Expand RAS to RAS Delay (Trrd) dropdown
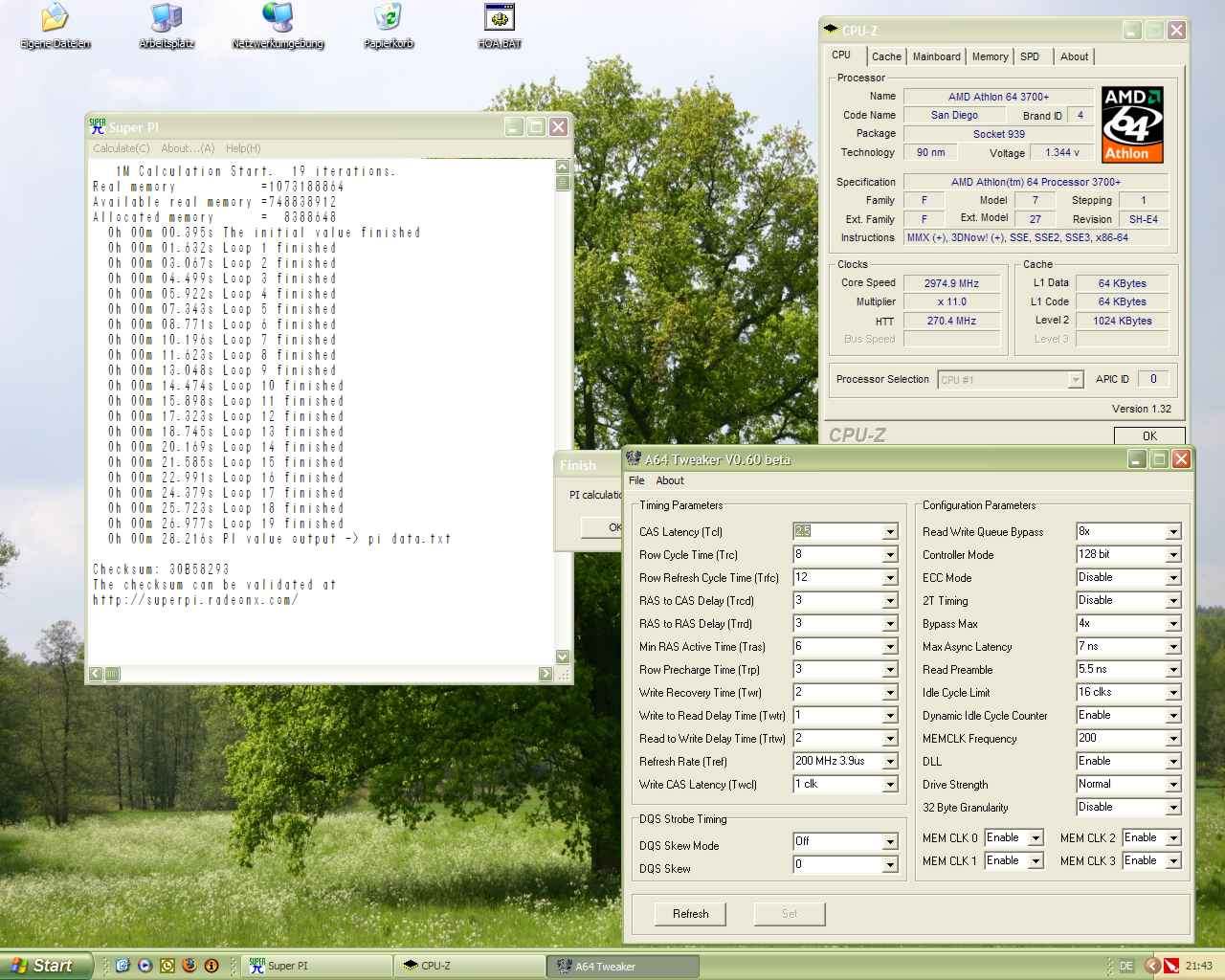Image resolution: width=1225 pixels, height=980 pixels. (x=890, y=624)
